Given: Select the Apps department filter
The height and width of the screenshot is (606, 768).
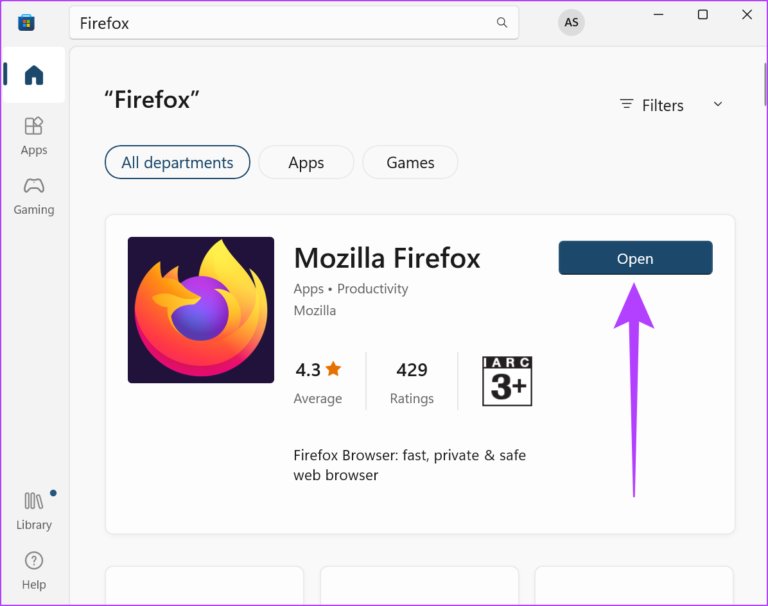Looking at the screenshot, I should pos(306,162).
